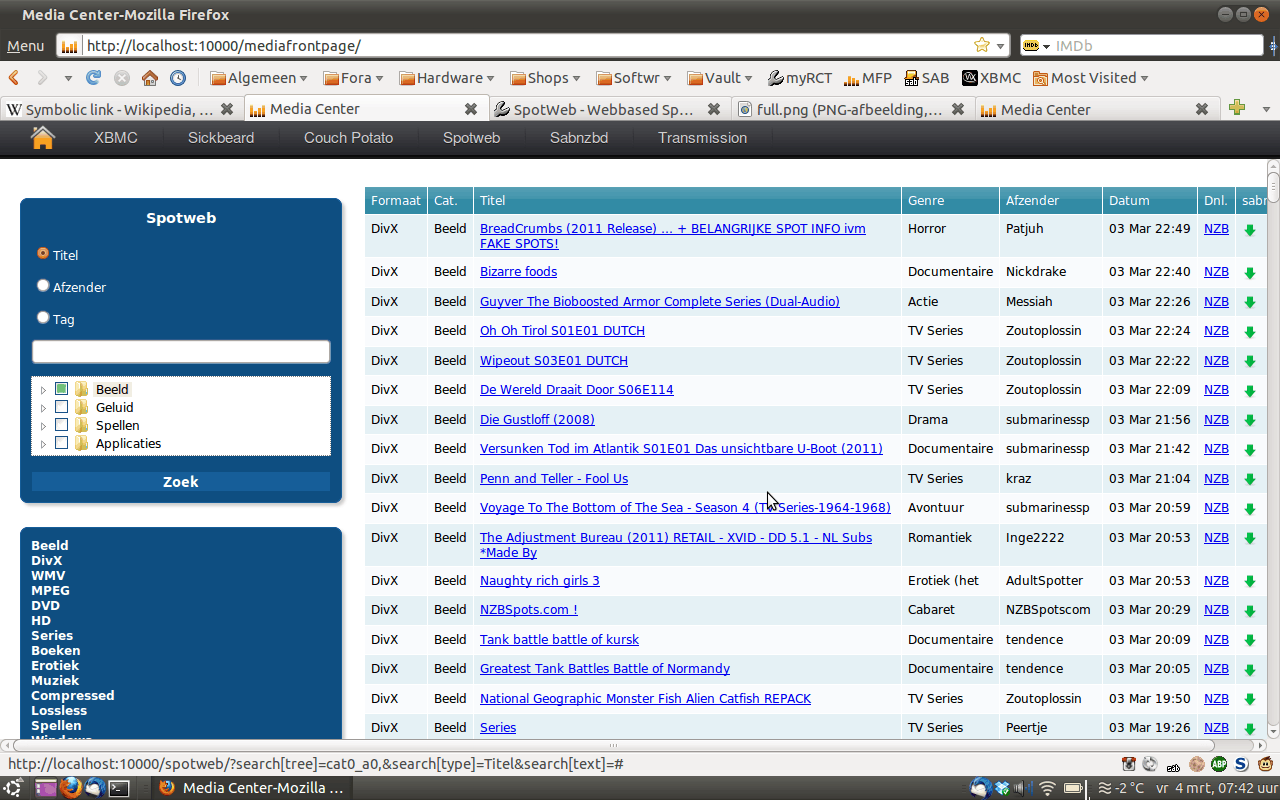1280x800 pixels.
Task: Click the vertical page scrollbar
Action: point(1273,187)
